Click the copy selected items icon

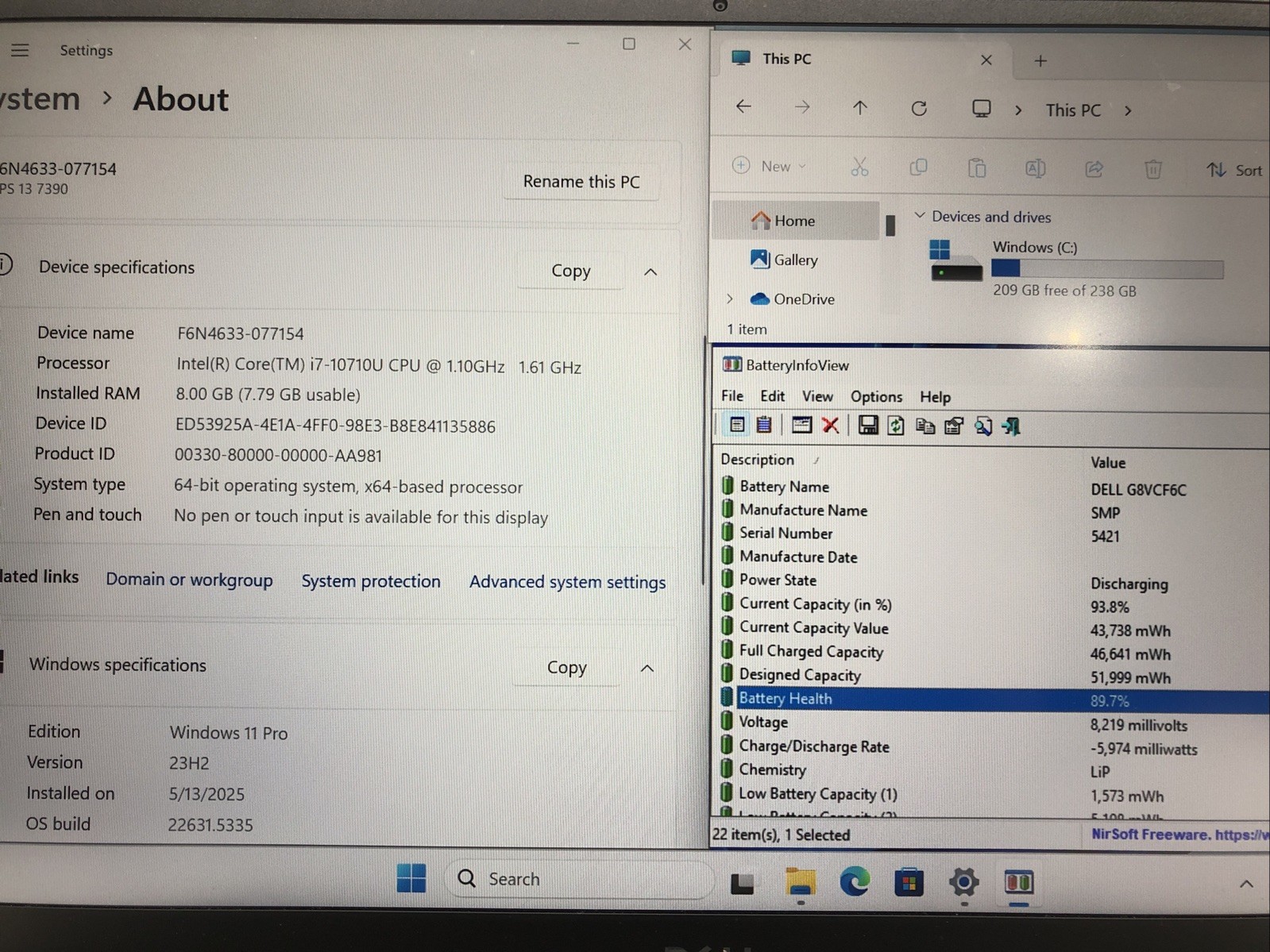tap(925, 426)
